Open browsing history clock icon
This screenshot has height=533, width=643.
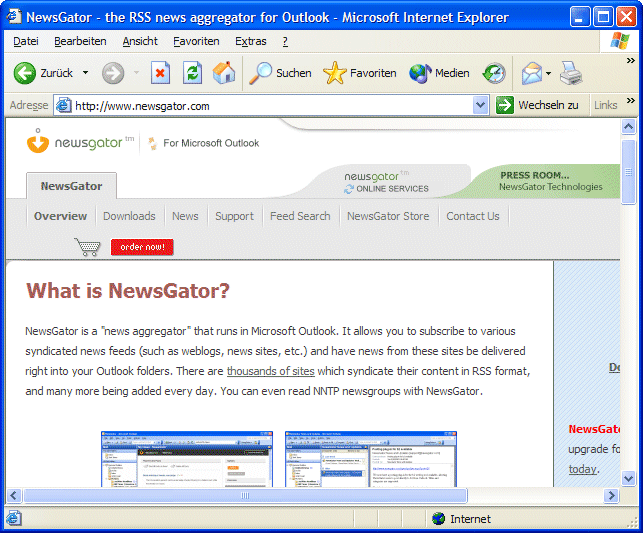[x=494, y=73]
